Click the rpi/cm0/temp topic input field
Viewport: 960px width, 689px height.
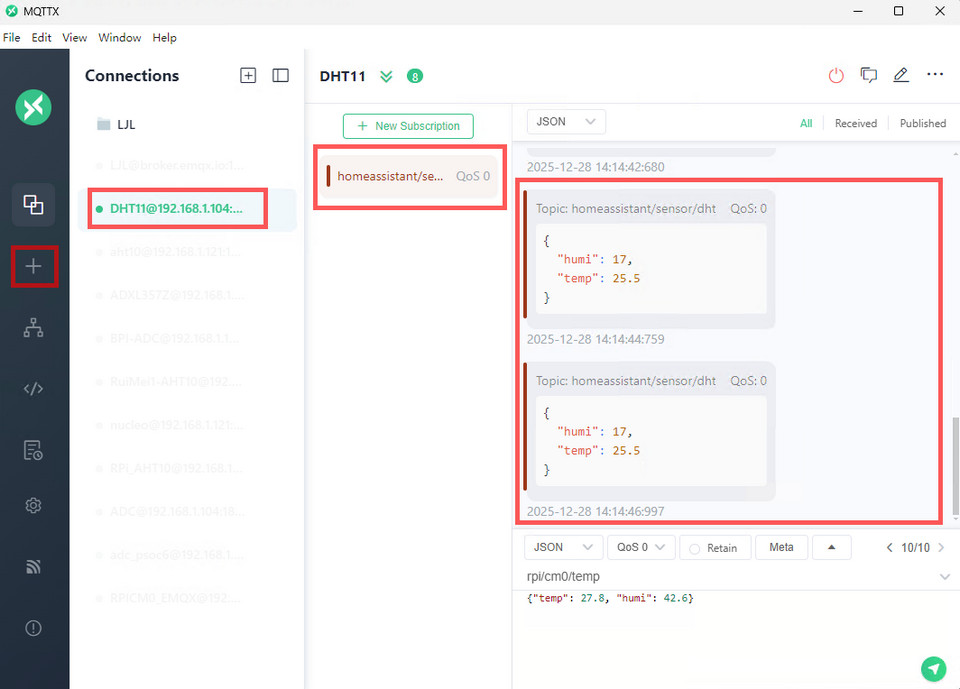coord(730,577)
